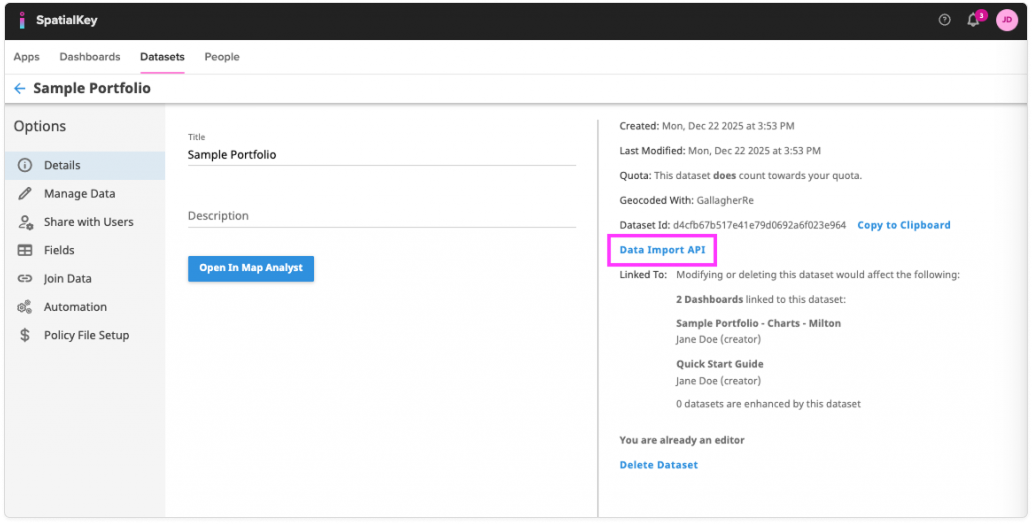1032x524 pixels.
Task: Select the Datasets tab
Action: 162,57
